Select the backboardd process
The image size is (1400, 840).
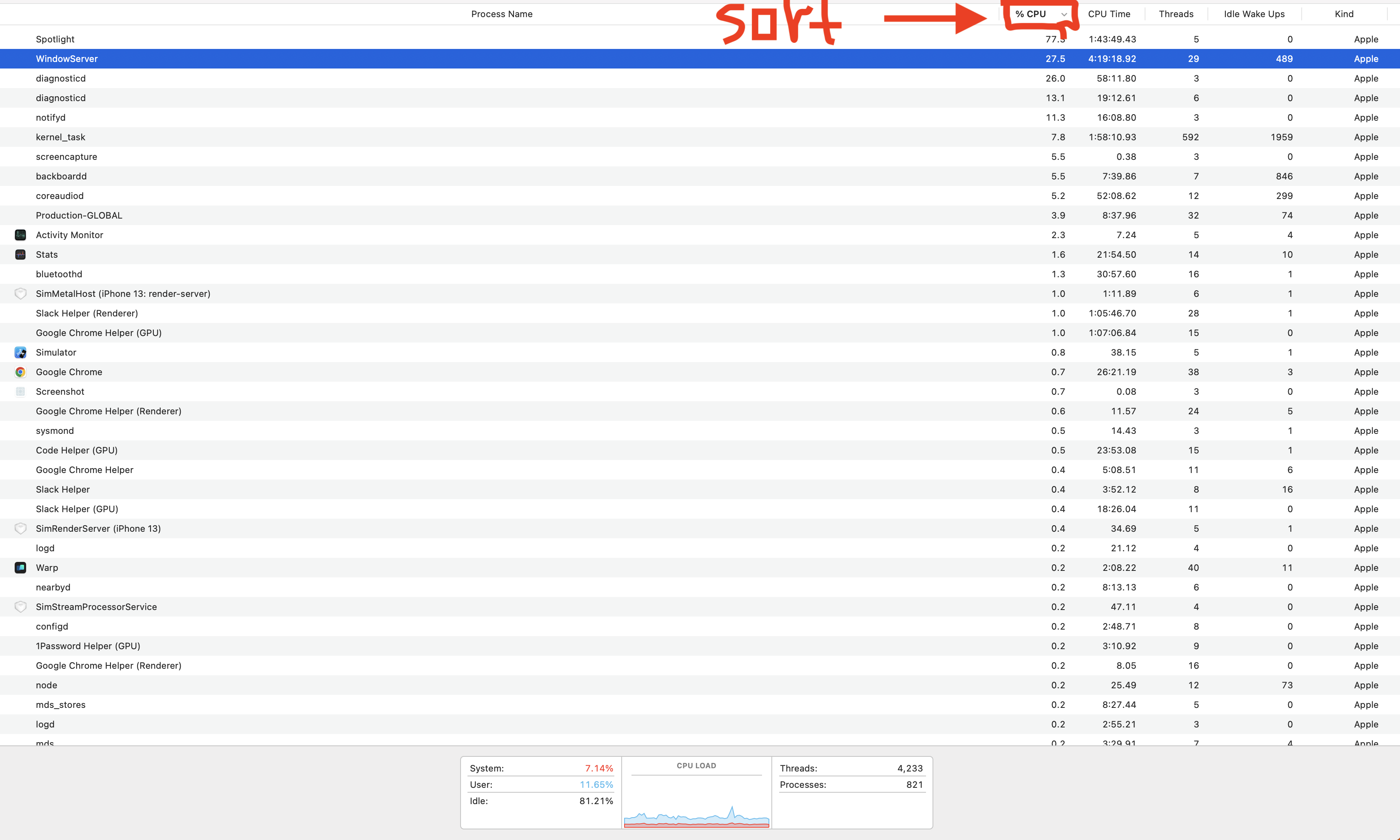[x=700, y=176]
